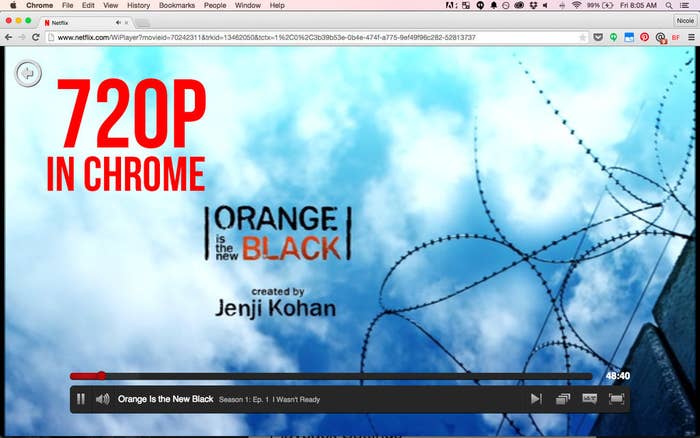Open the bell notifications menu bar icon

tap(494, 5)
